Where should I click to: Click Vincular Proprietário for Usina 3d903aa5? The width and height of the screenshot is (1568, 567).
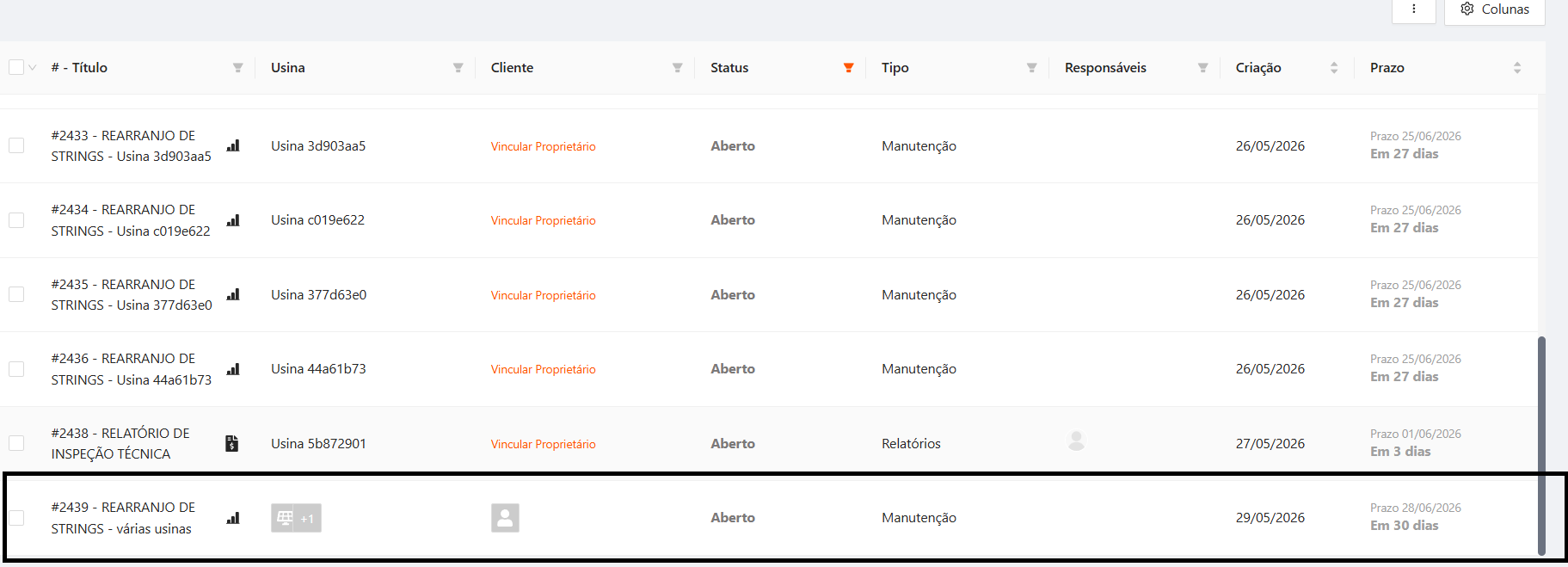click(543, 147)
